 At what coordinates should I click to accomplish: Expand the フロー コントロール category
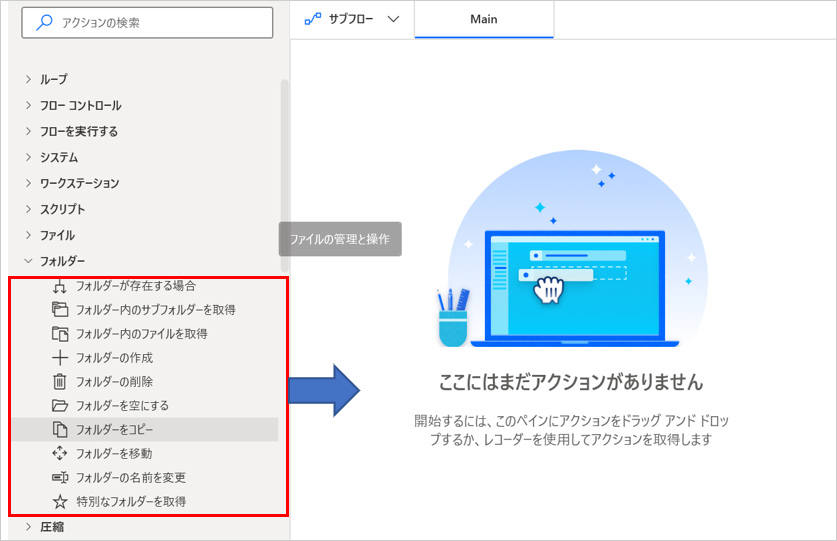coord(28,105)
